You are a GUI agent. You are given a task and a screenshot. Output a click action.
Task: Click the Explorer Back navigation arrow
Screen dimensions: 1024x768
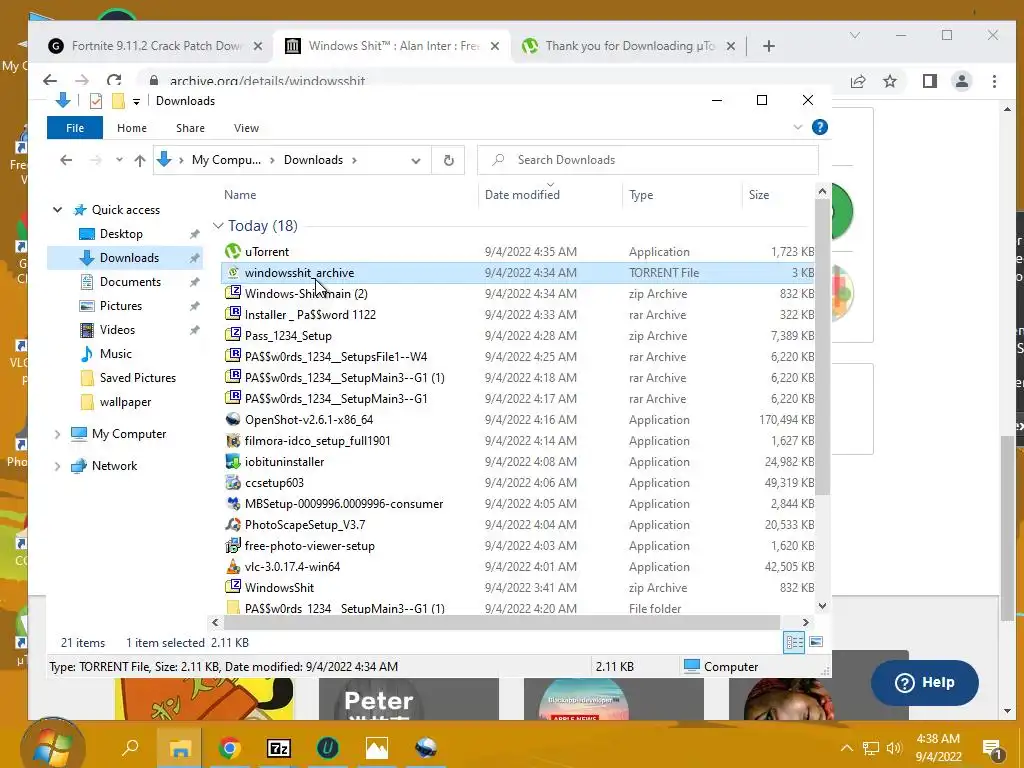click(66, 160)
